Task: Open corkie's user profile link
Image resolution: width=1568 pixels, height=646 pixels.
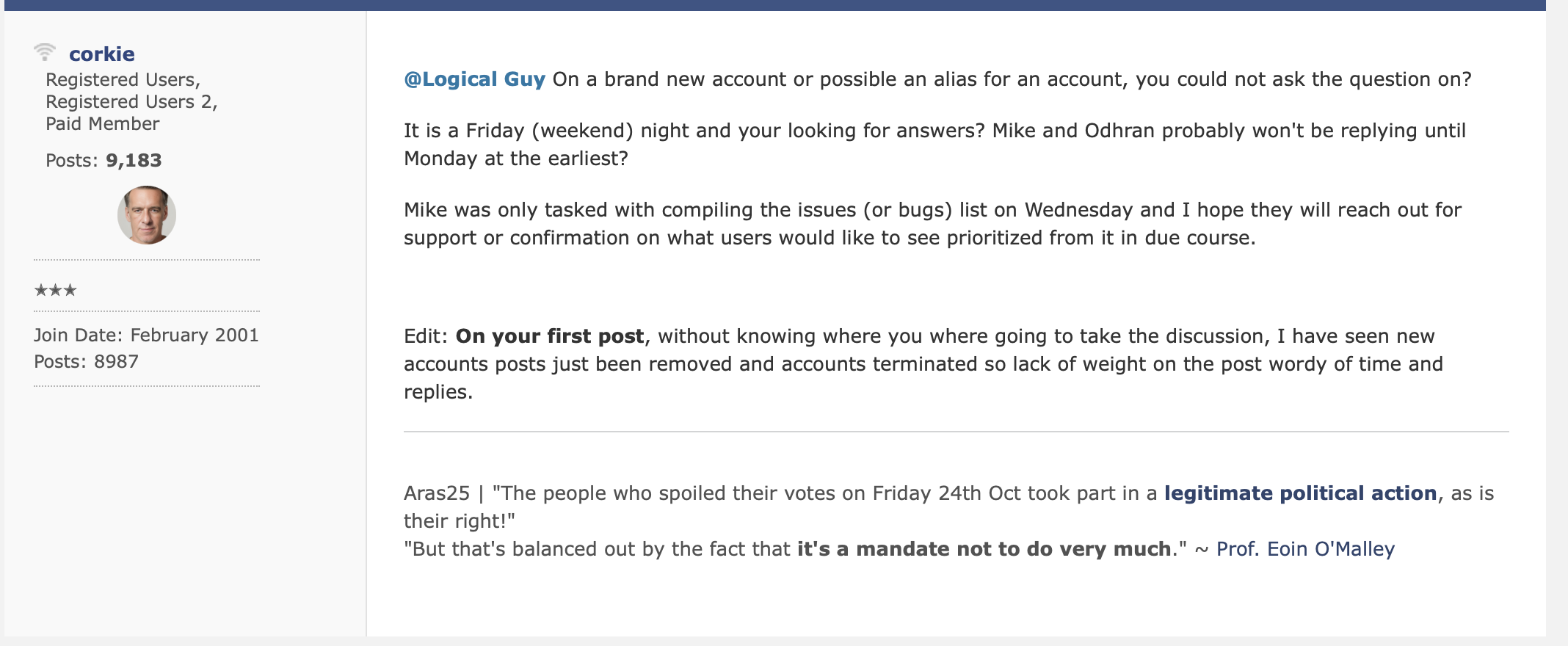Action: coord(101,54)
